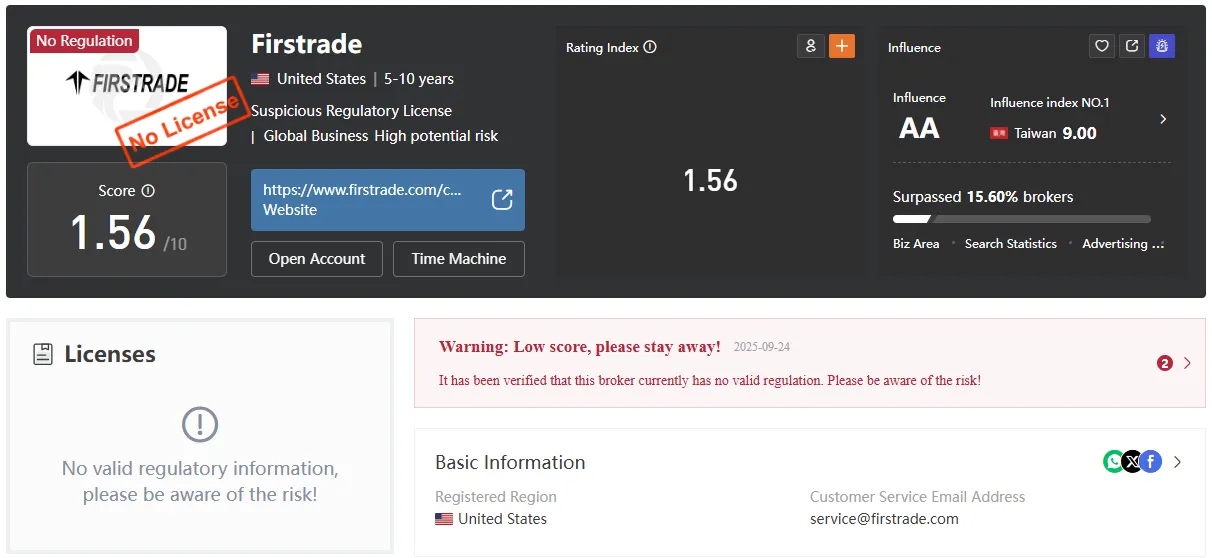1212x558 pixels.
Task: Expand the Influence index chevron arrow
Action: coord(1163,119)
